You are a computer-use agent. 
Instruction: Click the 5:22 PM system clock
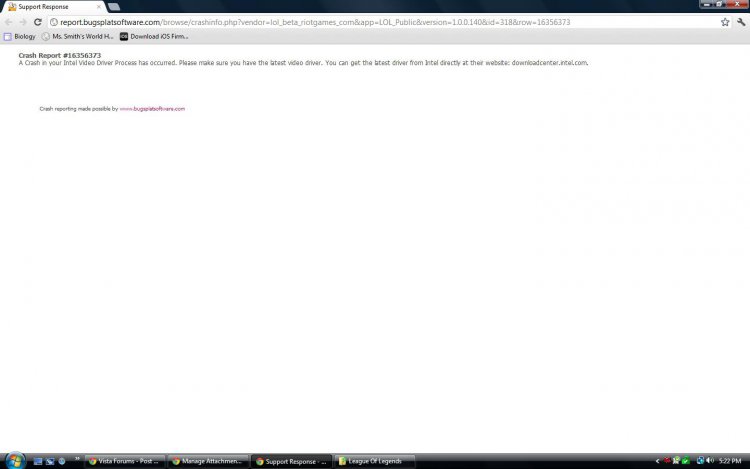tap(730, 461)
